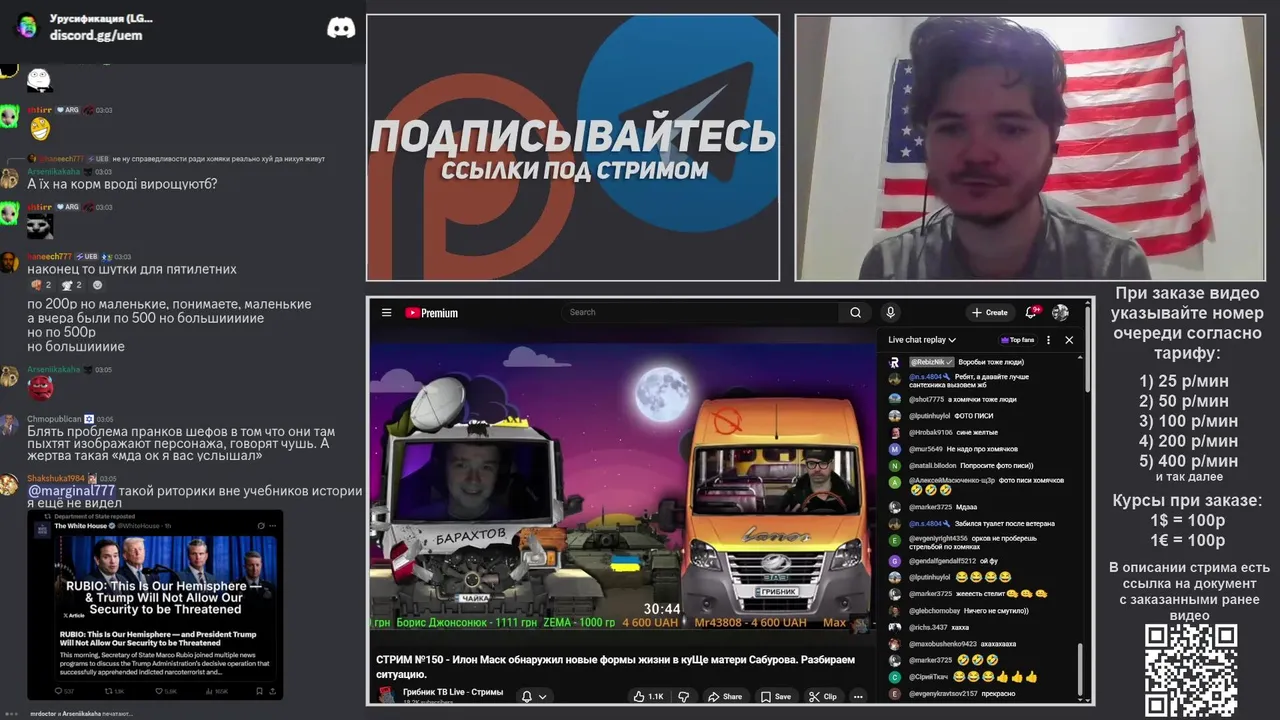
Task: Save the video to a playlist
Action: pyautogui.click(x=775, y=696)
